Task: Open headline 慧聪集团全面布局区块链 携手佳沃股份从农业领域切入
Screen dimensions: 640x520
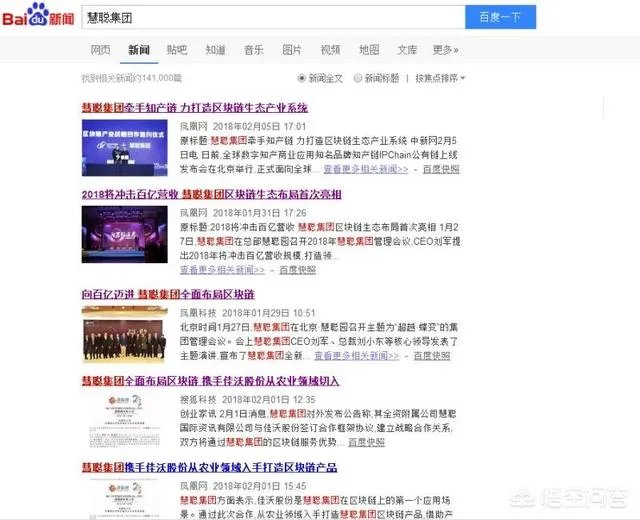Action: coord(211,381)
